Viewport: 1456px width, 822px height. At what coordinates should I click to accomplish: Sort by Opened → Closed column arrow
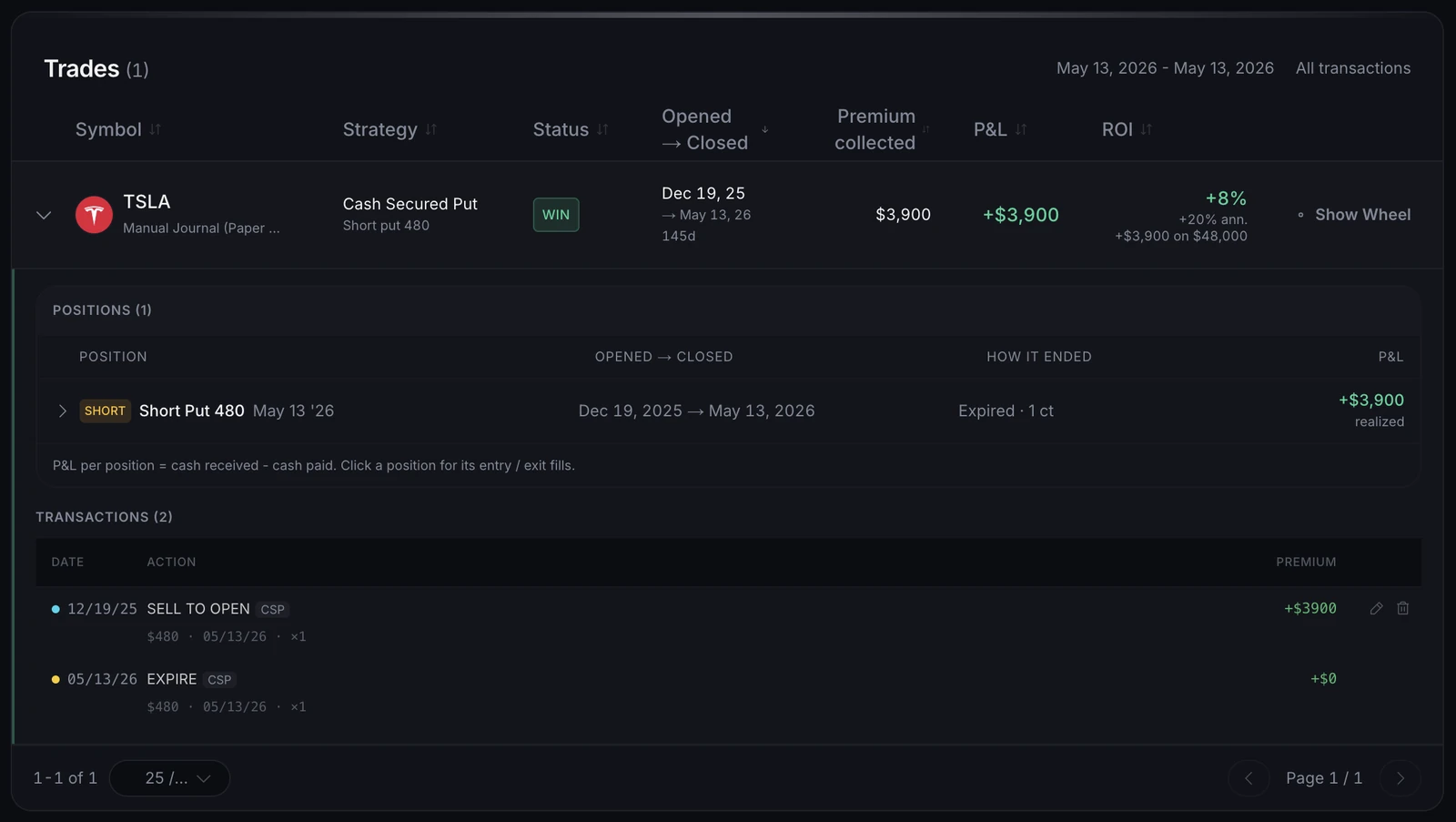(765, 129)
